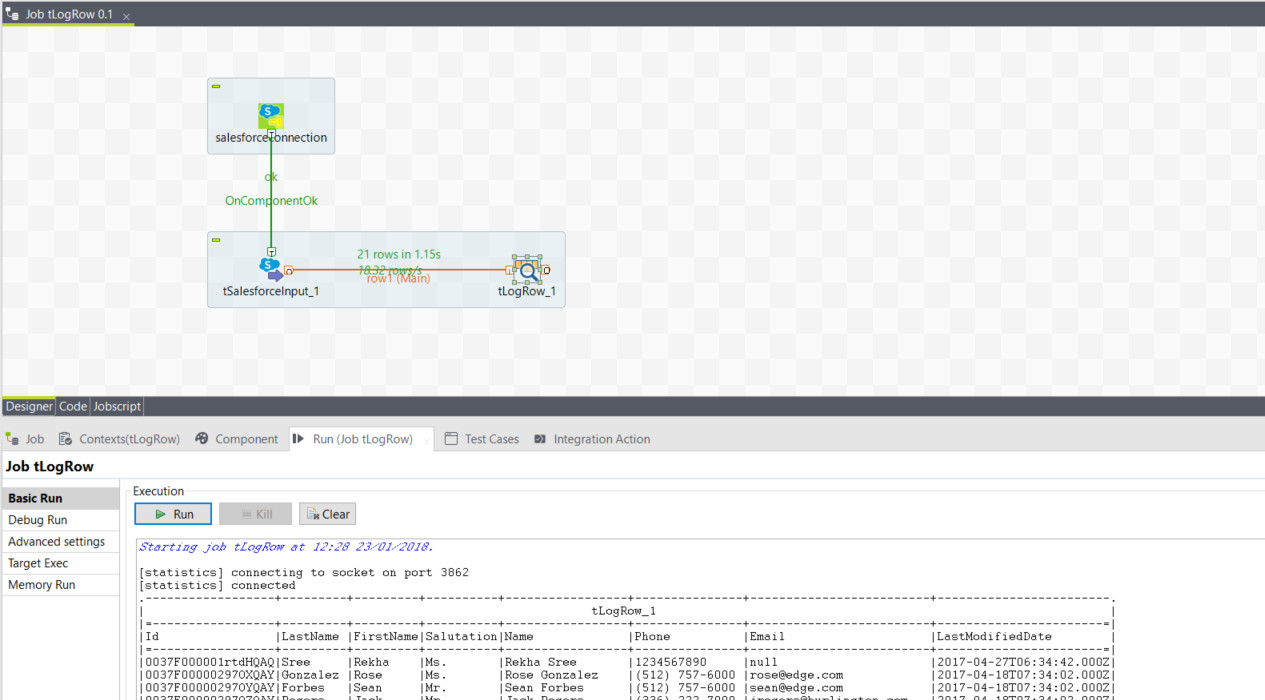Select Debug Run in the side list
Viewport: 1265px width, 700px height.
[x=38, y=520]
